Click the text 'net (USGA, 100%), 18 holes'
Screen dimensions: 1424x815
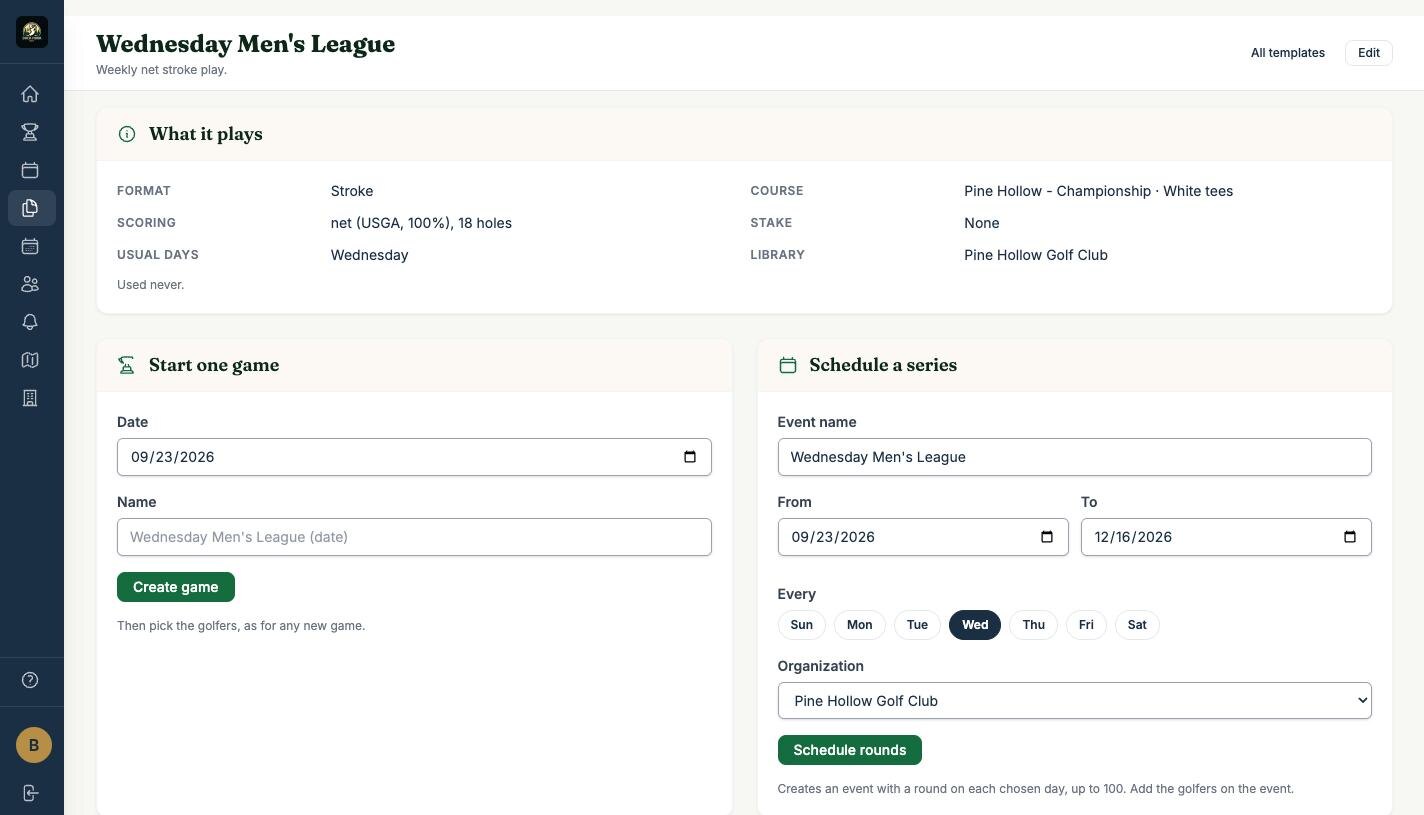click(x=421, y=223)
